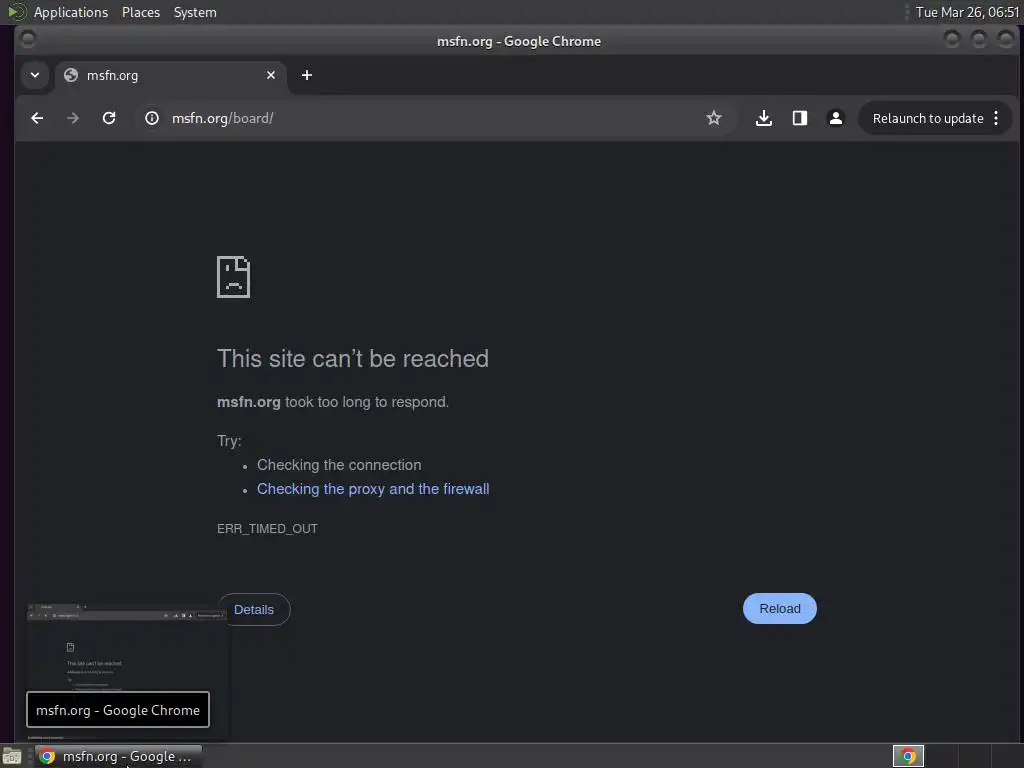Click show desktop icon in bottom panel
Screen dimensions: 1024x768
tap(12, 757)
